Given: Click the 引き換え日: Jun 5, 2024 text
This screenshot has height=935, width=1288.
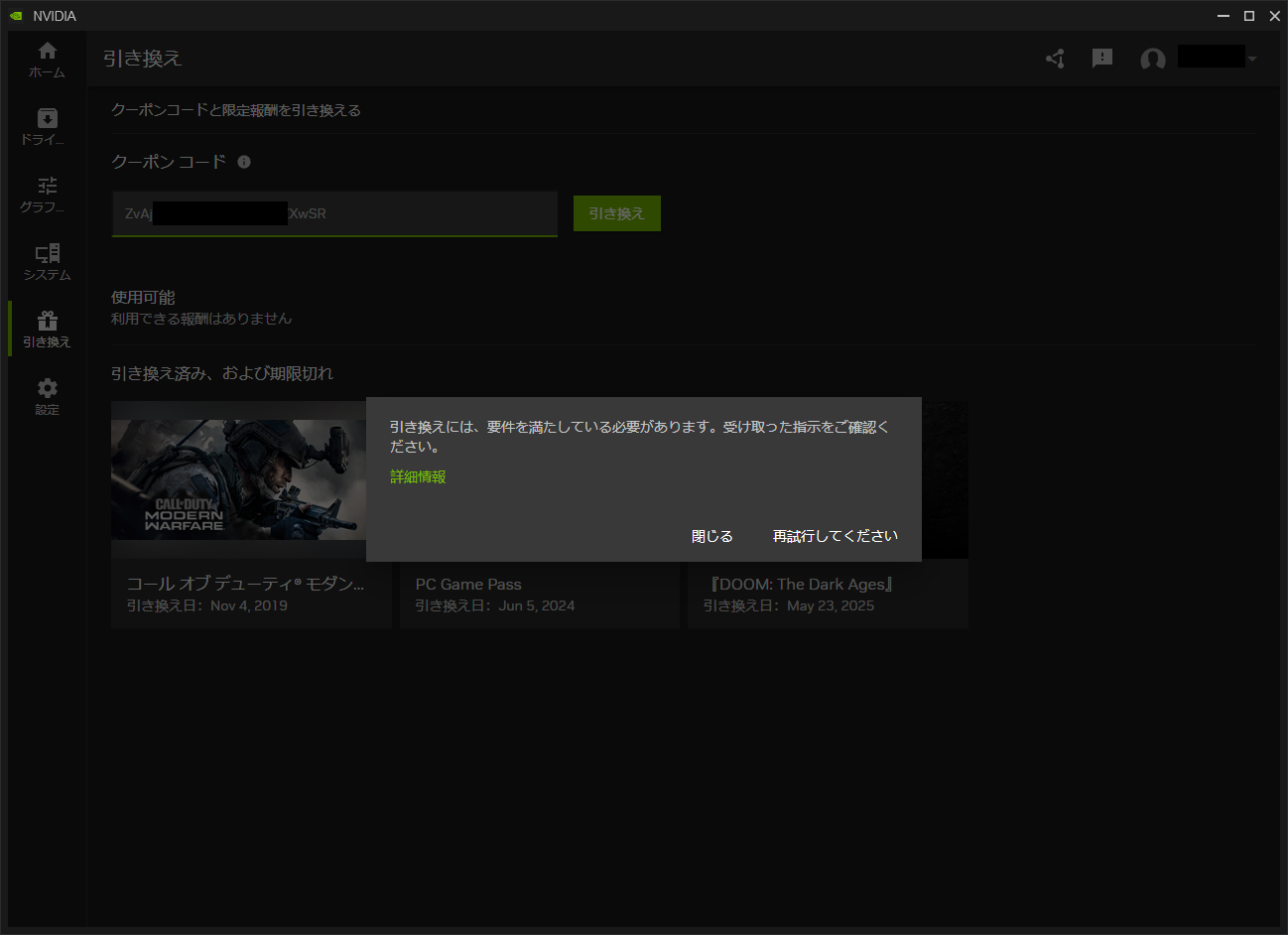Looking at the screenshot, I should pyautogui.click(x=495, y=605).
